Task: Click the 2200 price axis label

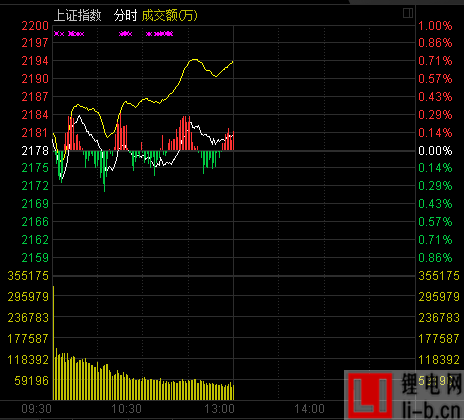Action: point(35,26)
